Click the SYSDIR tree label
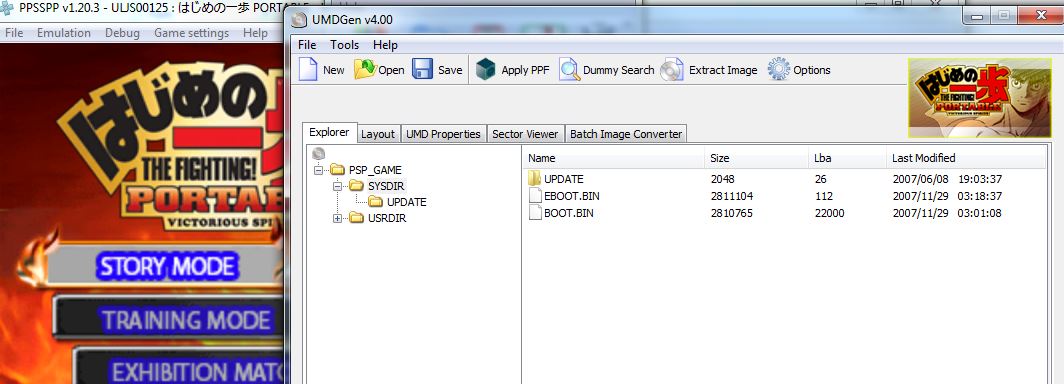This screenshot has width=1064, height=384. 385,186
